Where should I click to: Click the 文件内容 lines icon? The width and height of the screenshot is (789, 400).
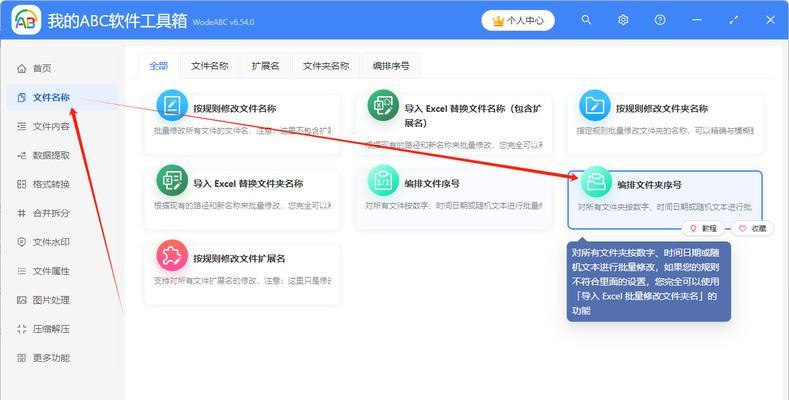point(22,126)
